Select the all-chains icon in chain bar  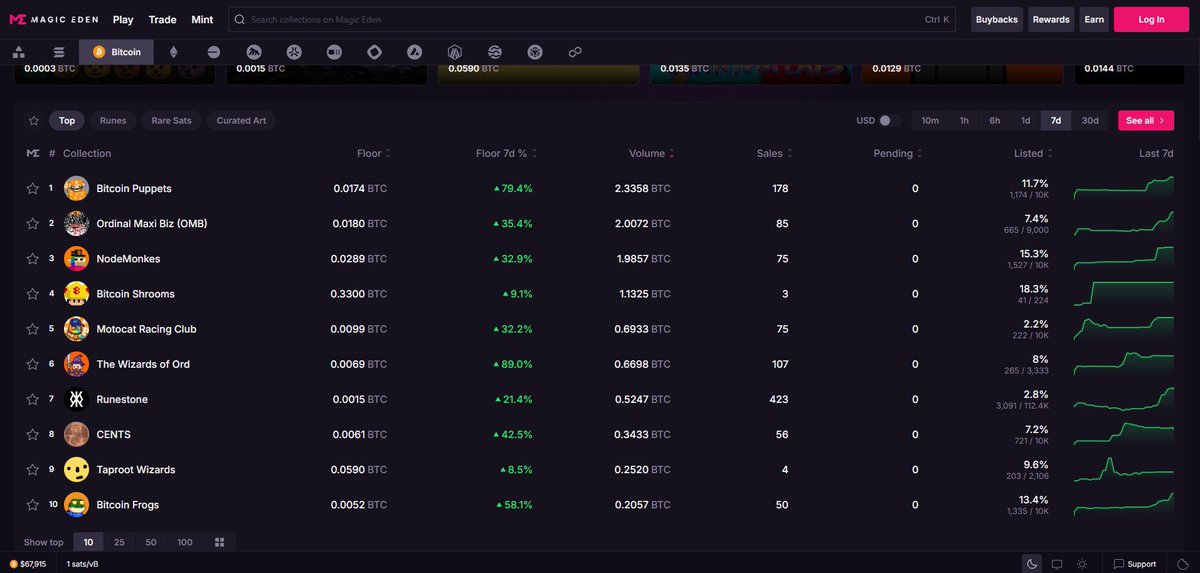(x=19, y=52)
